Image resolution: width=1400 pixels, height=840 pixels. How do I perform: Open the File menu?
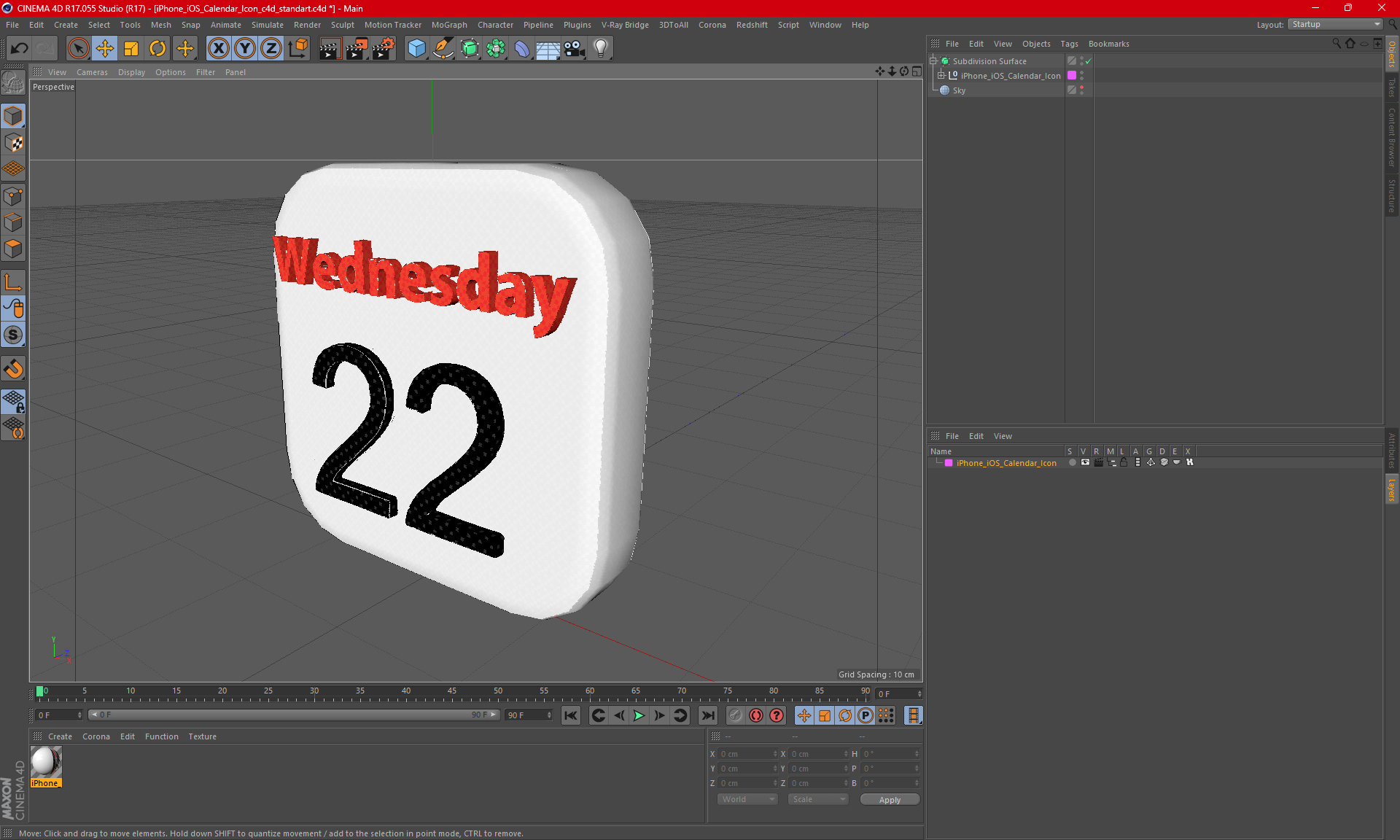pos(12,25)
